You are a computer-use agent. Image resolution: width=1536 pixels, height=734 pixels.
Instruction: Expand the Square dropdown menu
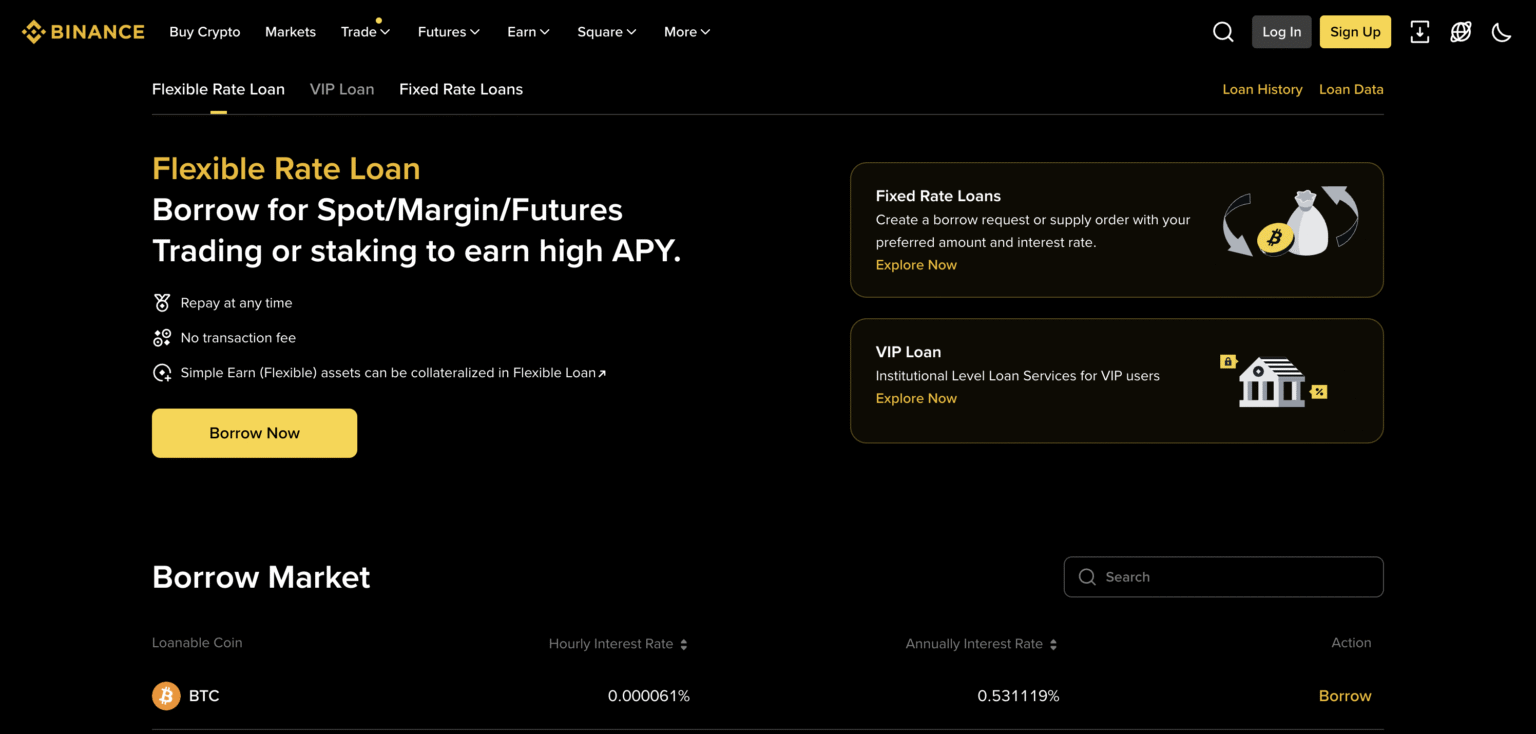click(x=607, y=32)
